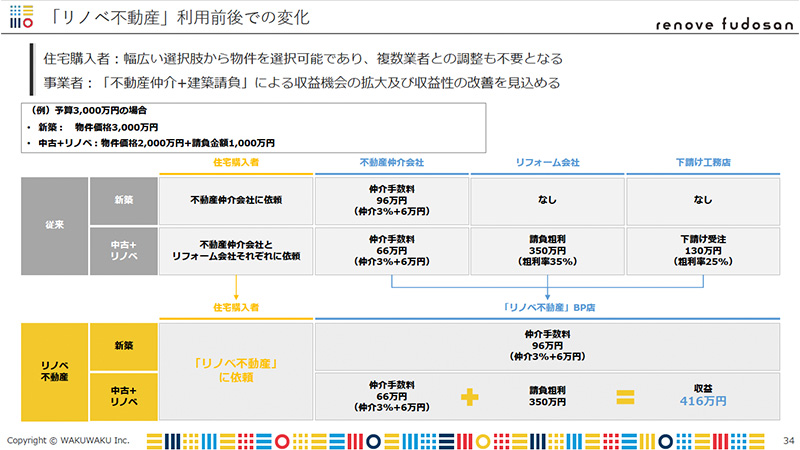Screen dimensions: 800x450
Task: Click the なし cell under リフォーム会社
Action: tap(547, 201)
